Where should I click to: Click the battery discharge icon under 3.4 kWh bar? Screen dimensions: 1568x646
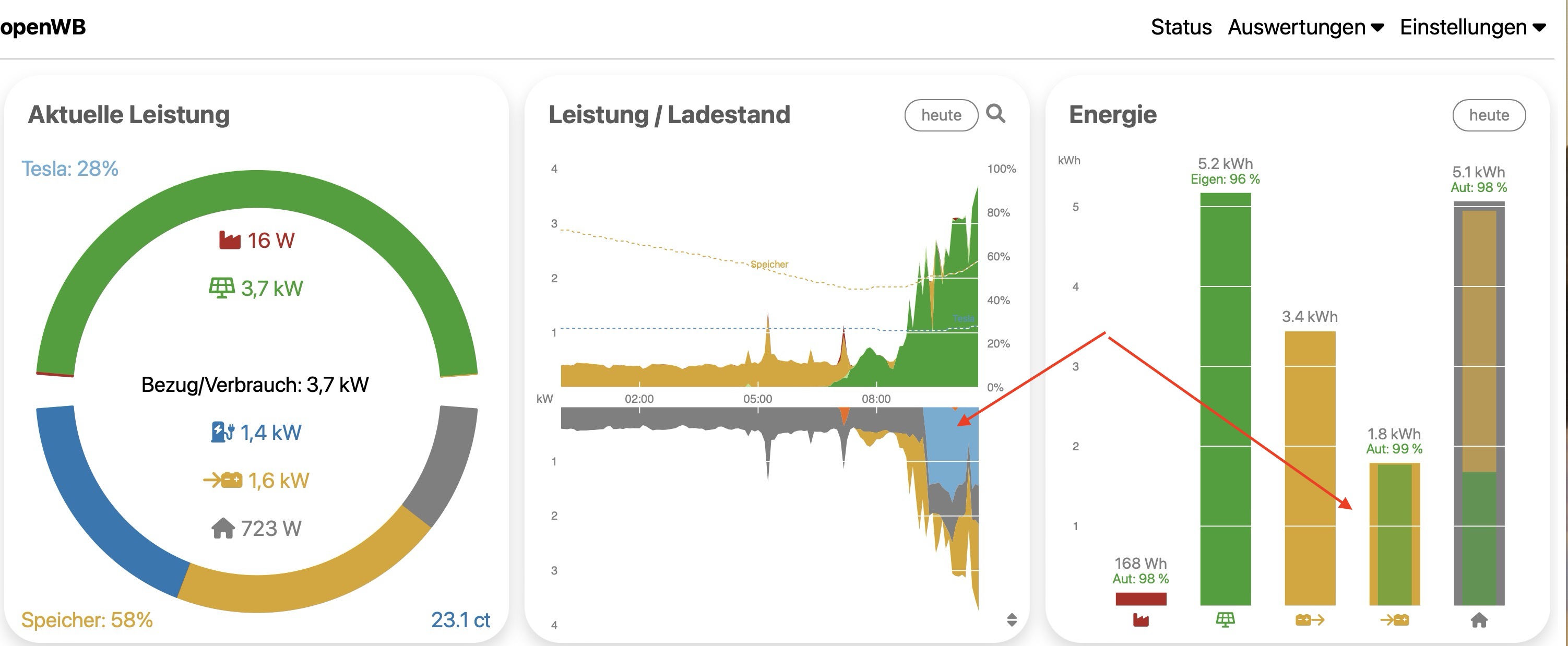pos(1310,620)
